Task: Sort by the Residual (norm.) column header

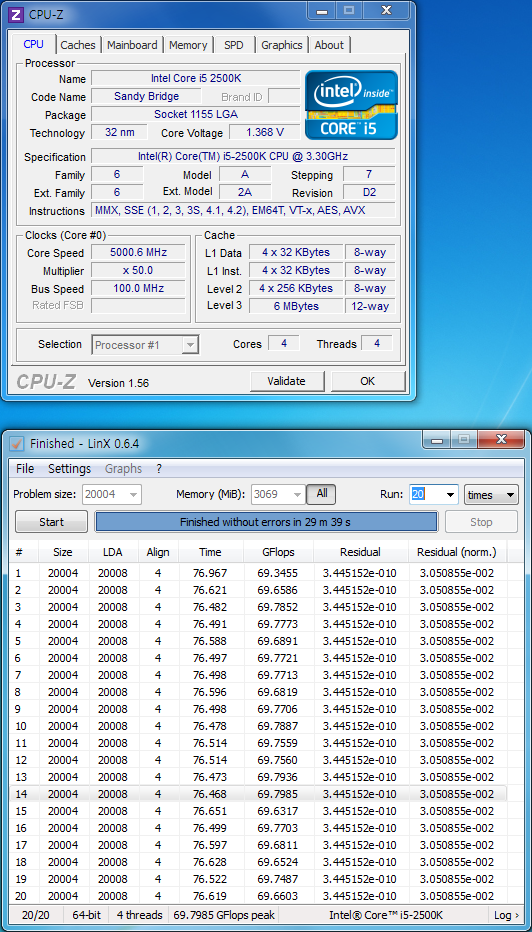Action: pyautogui.click(x=457, y=552)
